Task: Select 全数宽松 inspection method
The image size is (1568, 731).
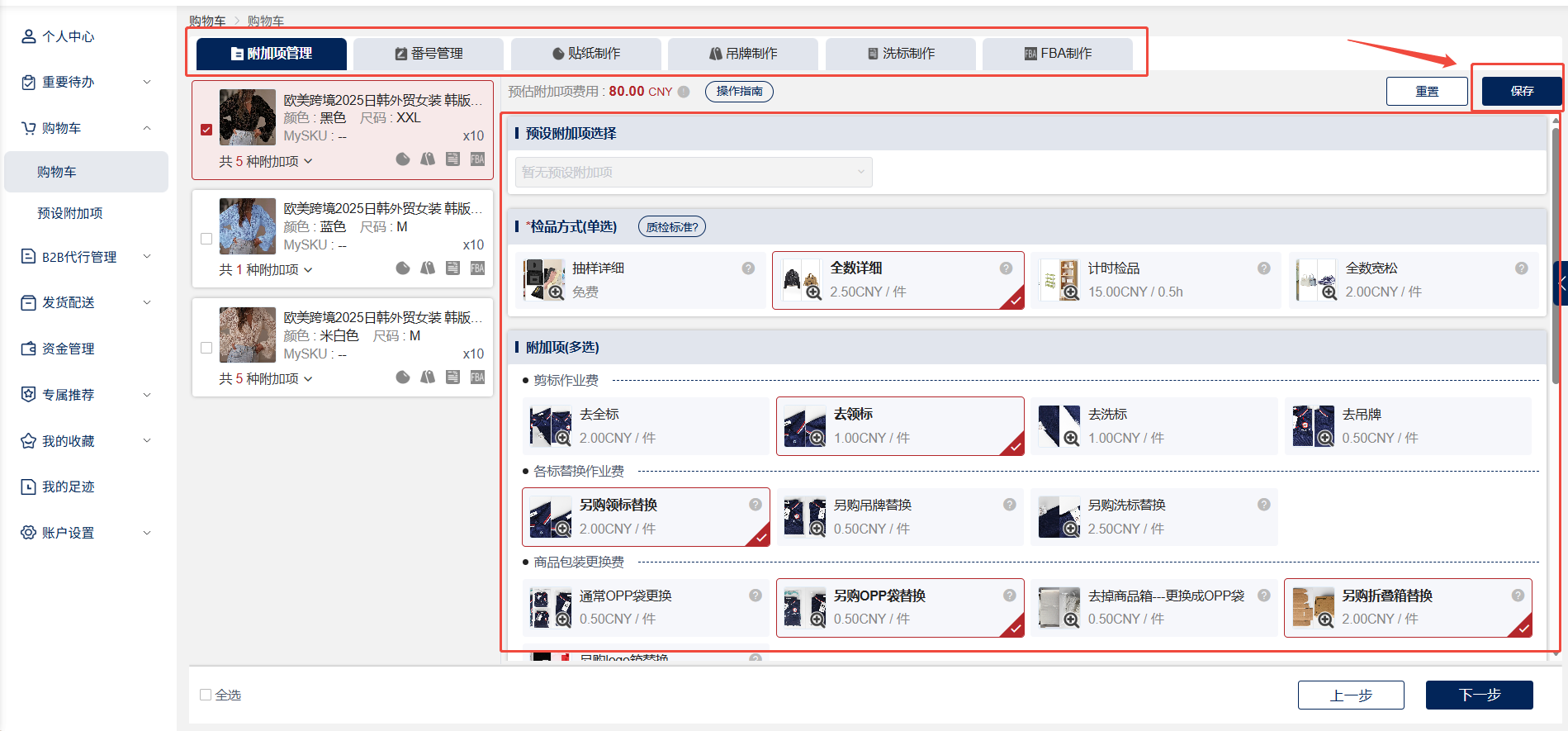Action: coord(1413,280)
